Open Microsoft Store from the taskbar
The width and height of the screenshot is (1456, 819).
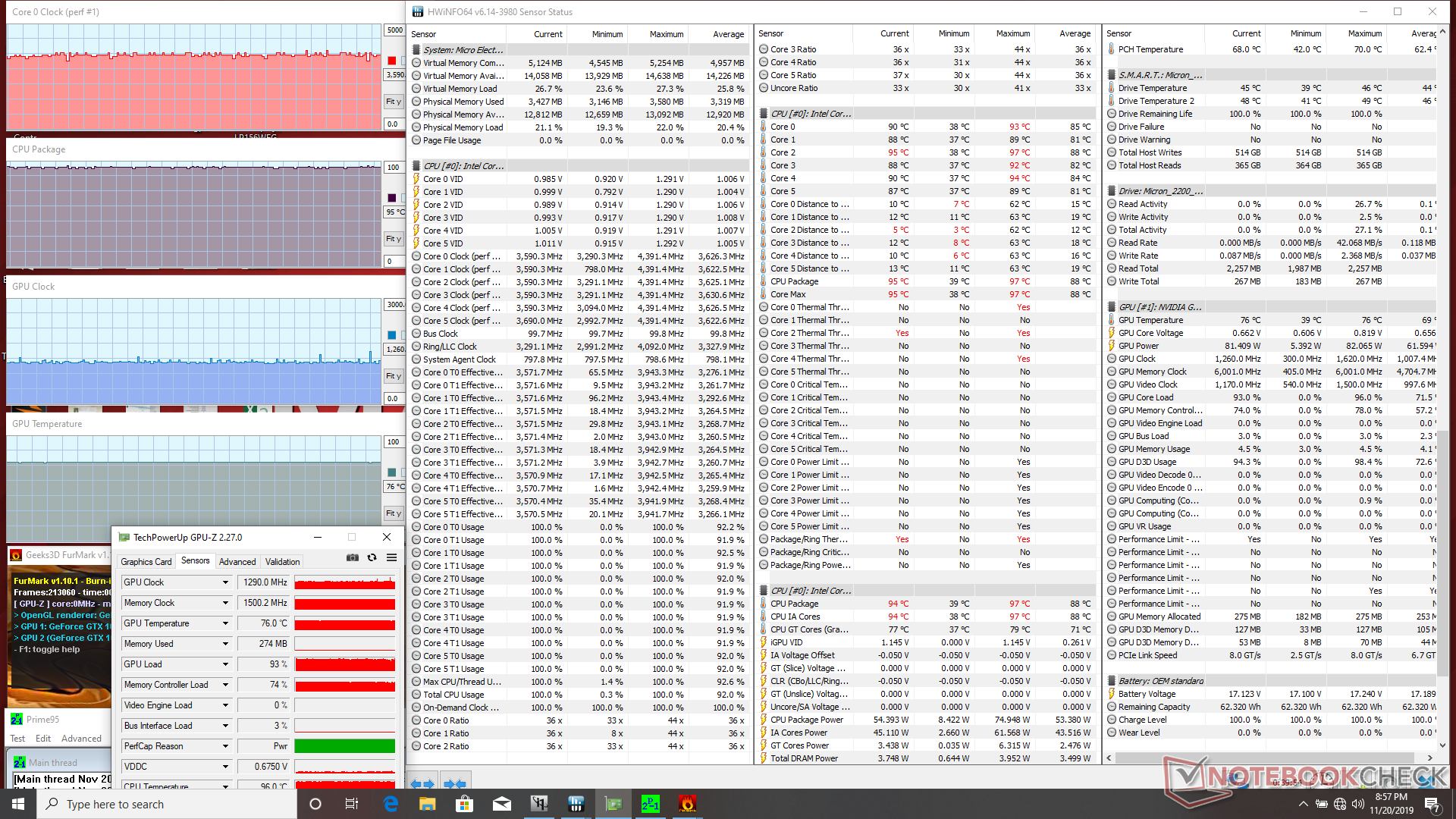(464, 804)
